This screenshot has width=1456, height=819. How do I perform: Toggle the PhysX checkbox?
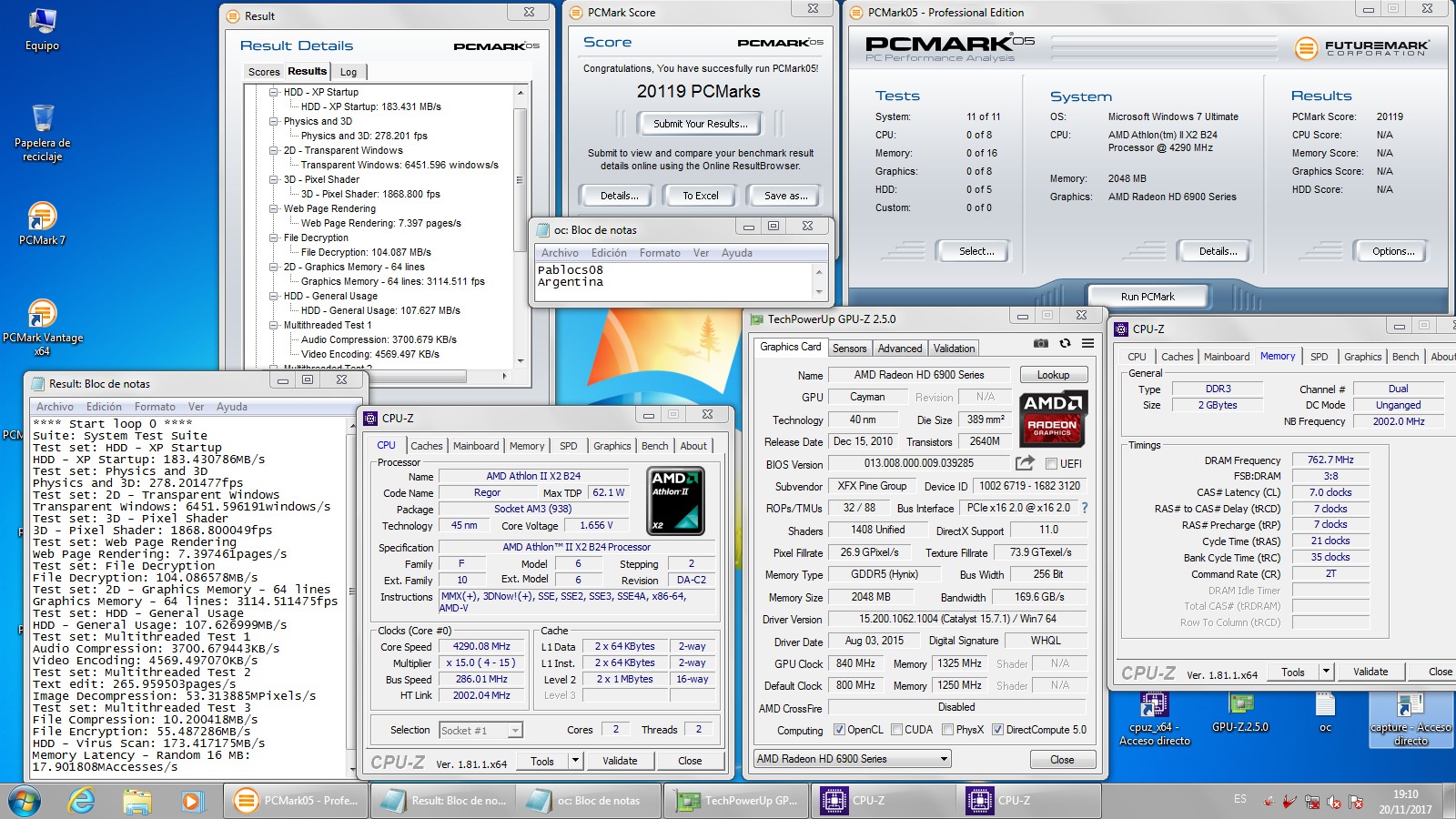[x=947, y=730]
